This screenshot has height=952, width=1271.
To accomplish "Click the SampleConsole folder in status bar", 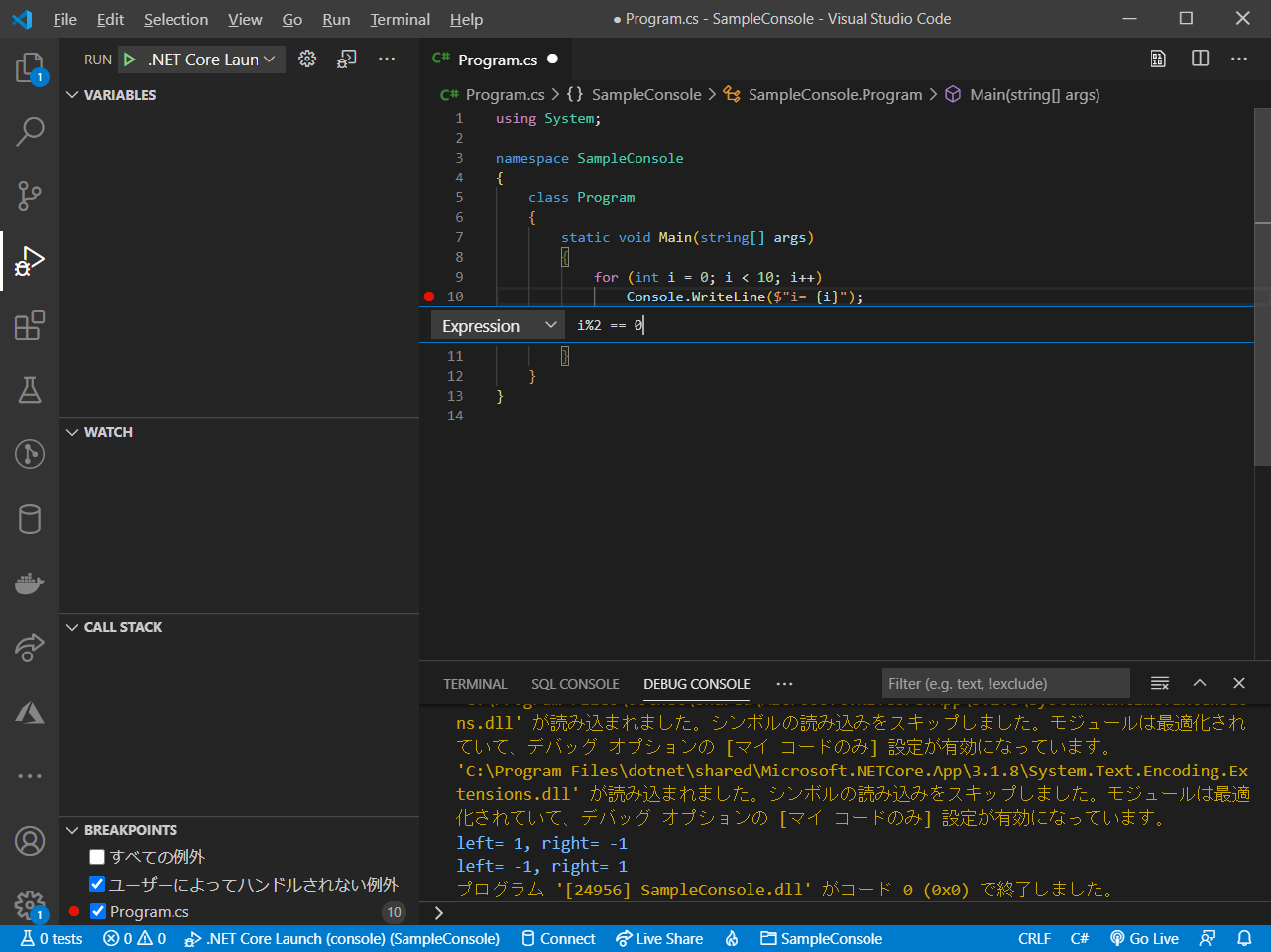I will [821, 938].
